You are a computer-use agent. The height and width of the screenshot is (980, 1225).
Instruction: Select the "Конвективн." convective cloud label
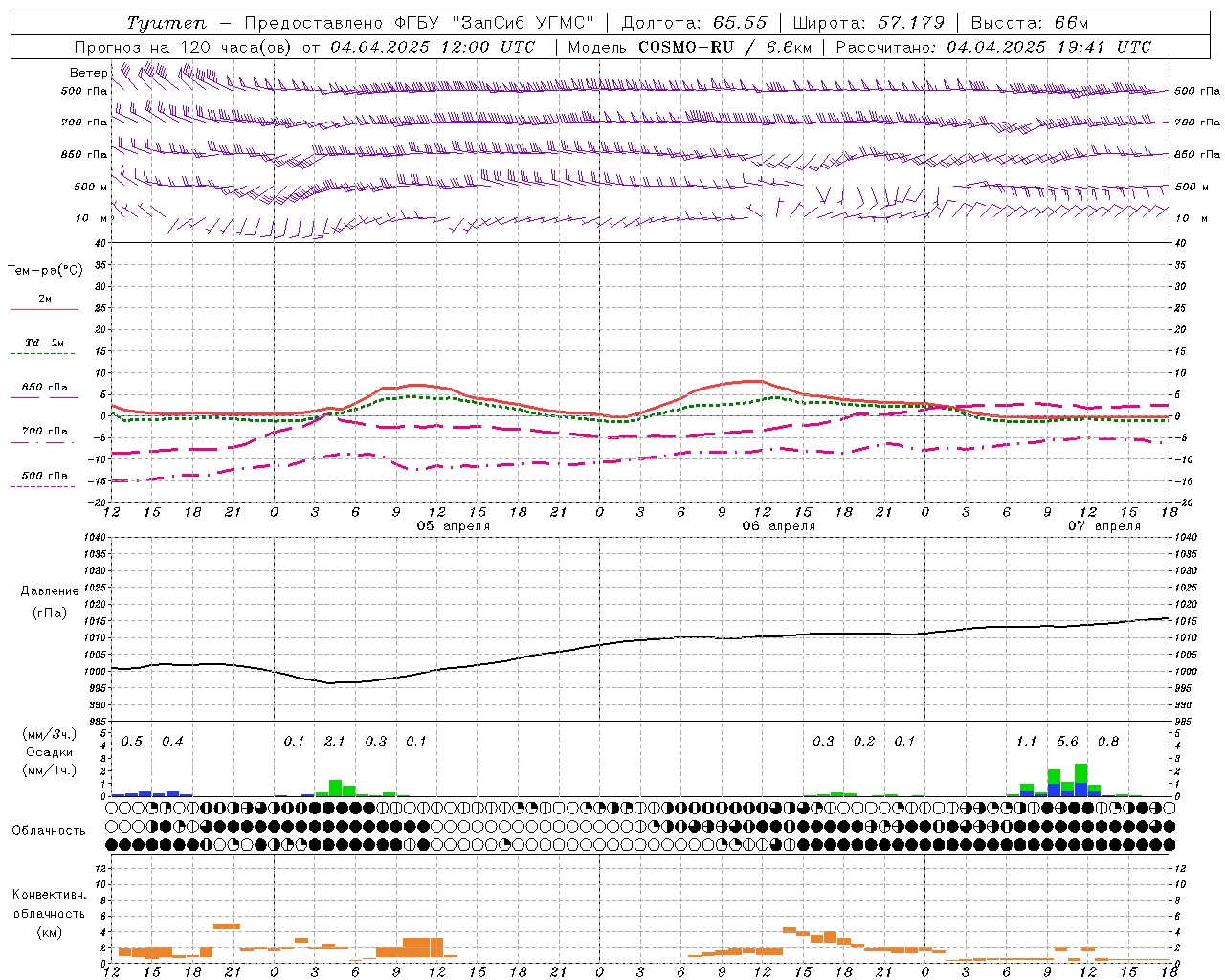tap(49, 895)
